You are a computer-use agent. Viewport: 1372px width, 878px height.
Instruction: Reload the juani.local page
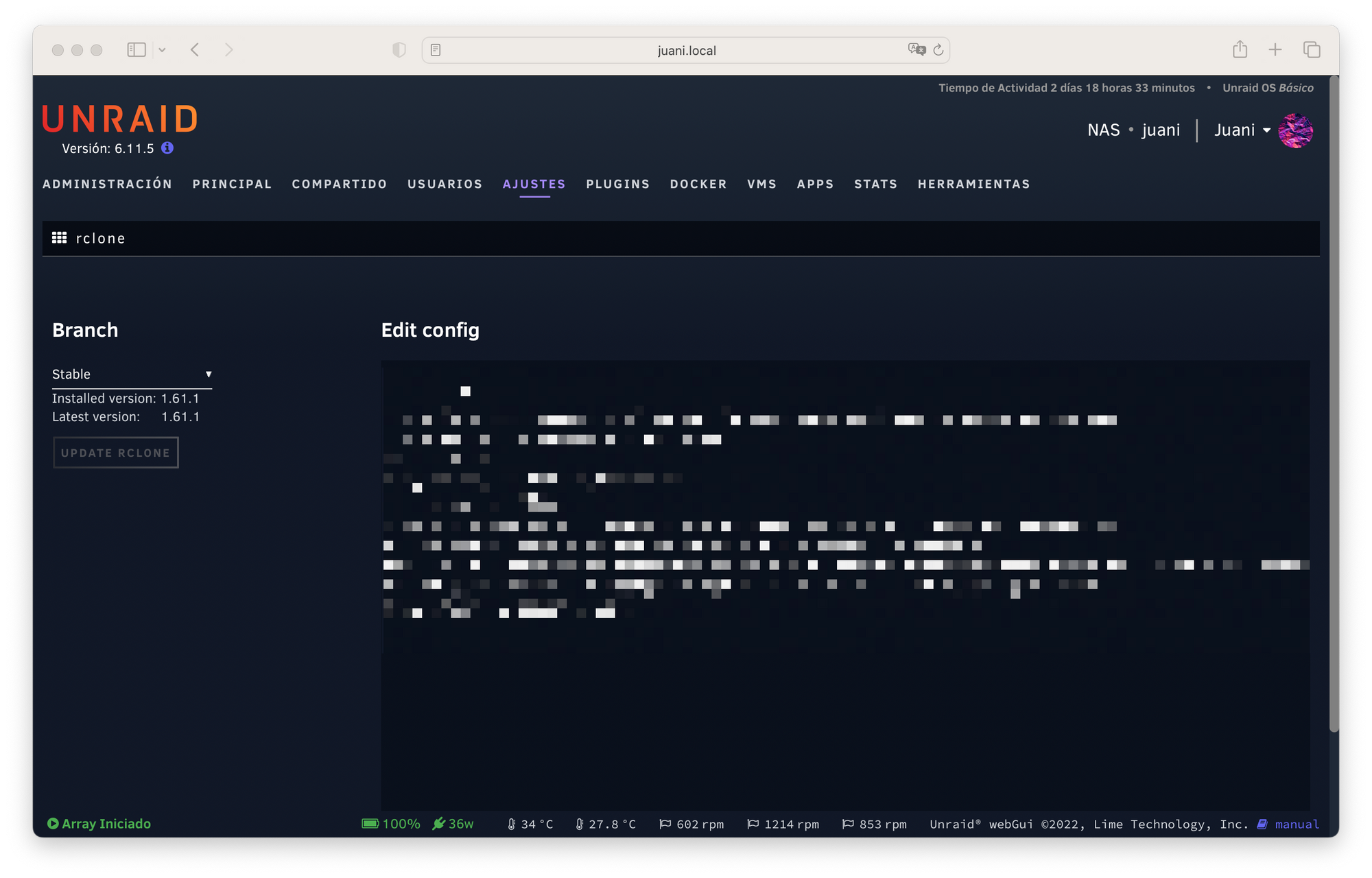[x=938, y=49]
